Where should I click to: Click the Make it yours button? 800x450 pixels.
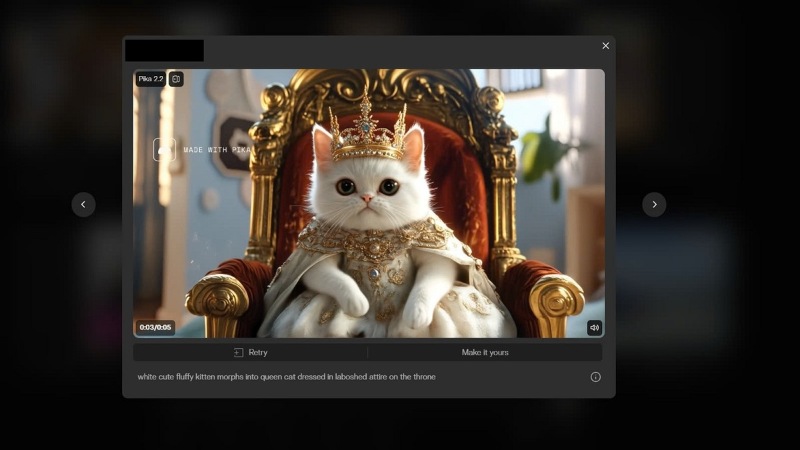[x=485, y=353]
